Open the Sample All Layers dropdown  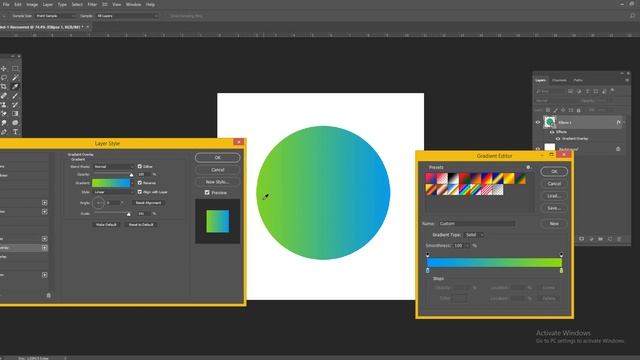(127, 16)
